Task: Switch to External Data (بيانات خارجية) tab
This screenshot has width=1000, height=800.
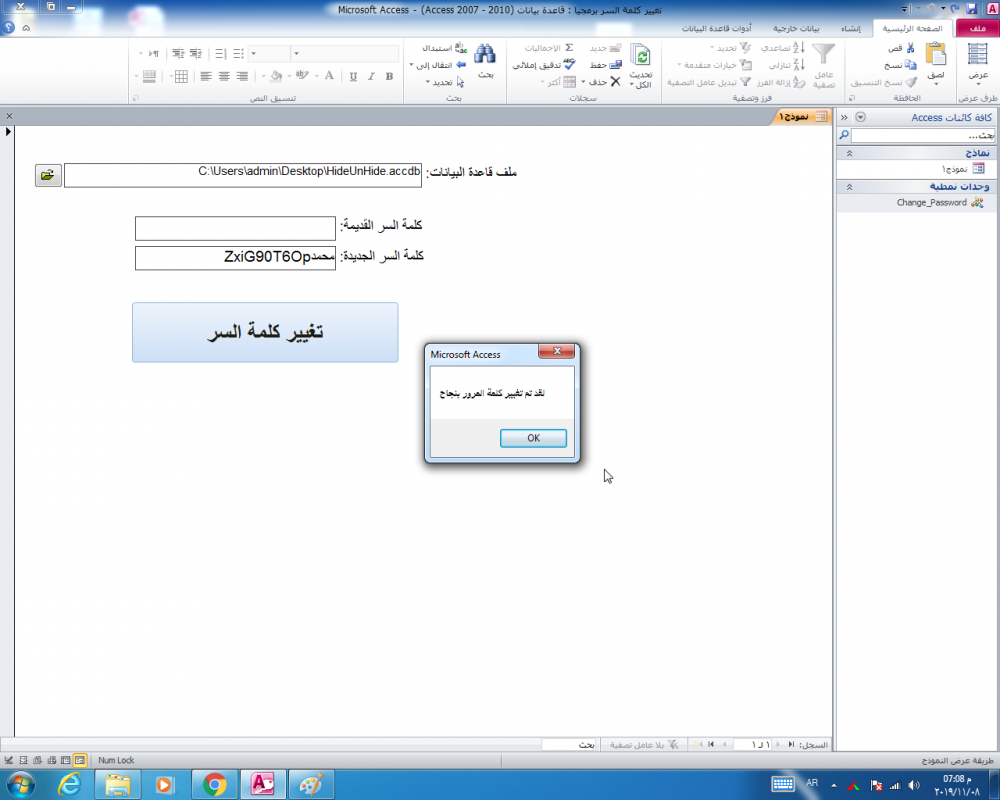Action: coord(796,28)
